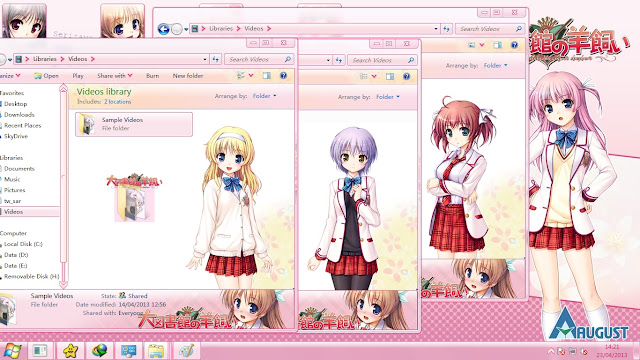The height and width of the screenshot is (360, 640).
Task: Open Help in the middle window toolbar
Action: [406, 76]
